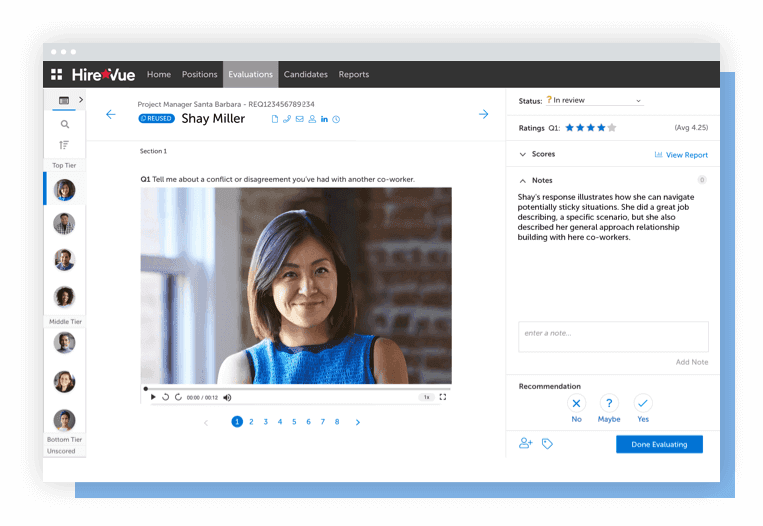Click the Done Evaluating button
The width and height of the screenshot is (763, 526).
659,444
